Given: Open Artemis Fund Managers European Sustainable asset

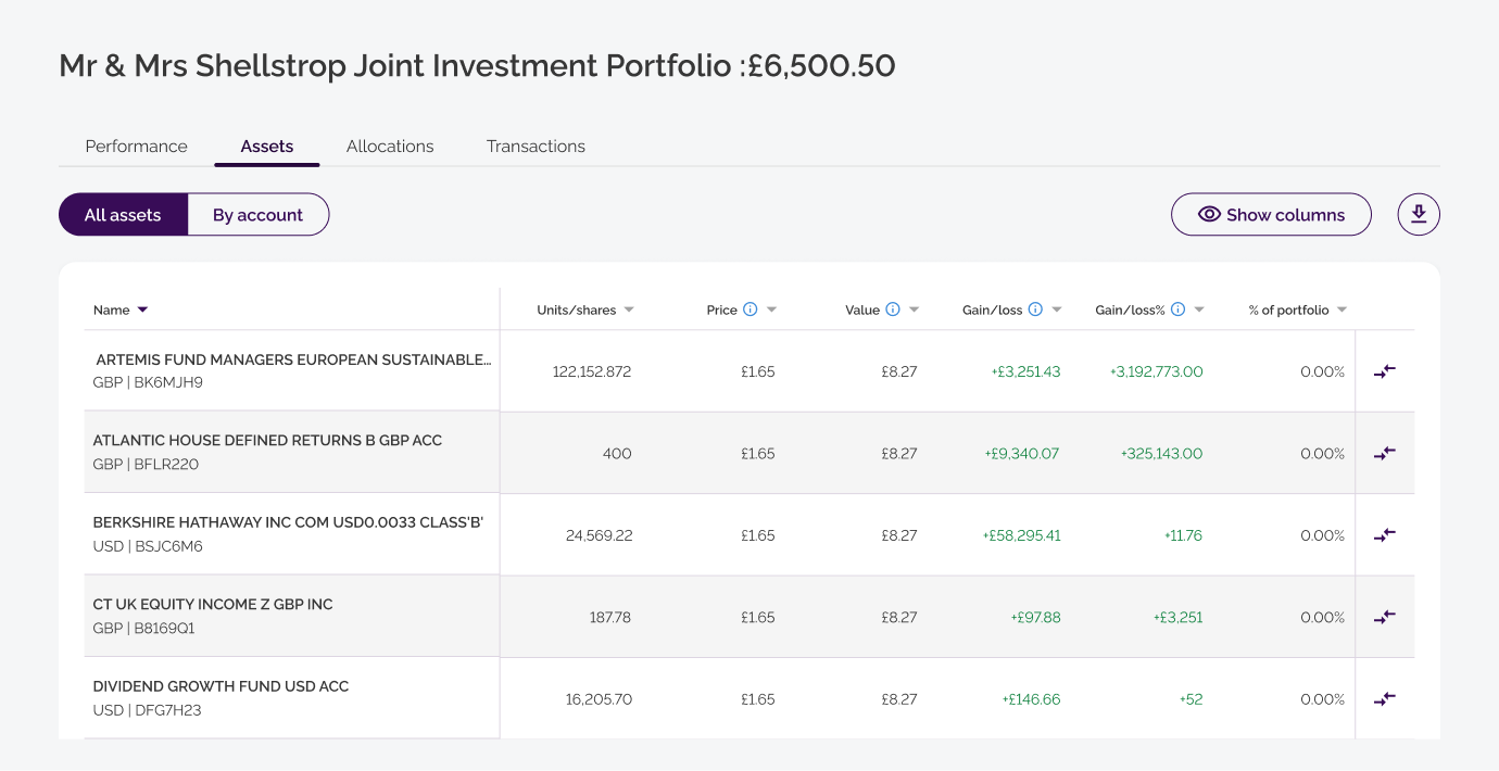Looking at the screenshot, I should 292,360.
